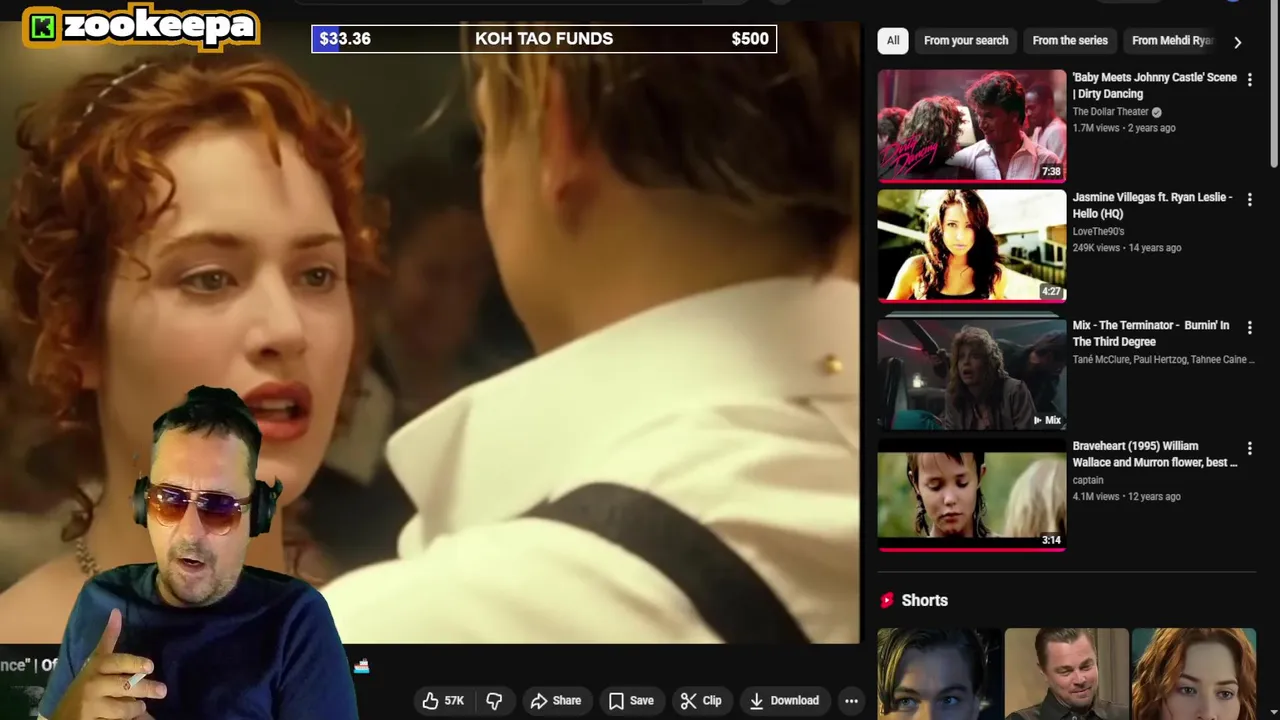This screenshot has height=720, width=1280.
Task: Open Jasmine Villegas Hello thumbnail
Action: click(x=972, y=245)
